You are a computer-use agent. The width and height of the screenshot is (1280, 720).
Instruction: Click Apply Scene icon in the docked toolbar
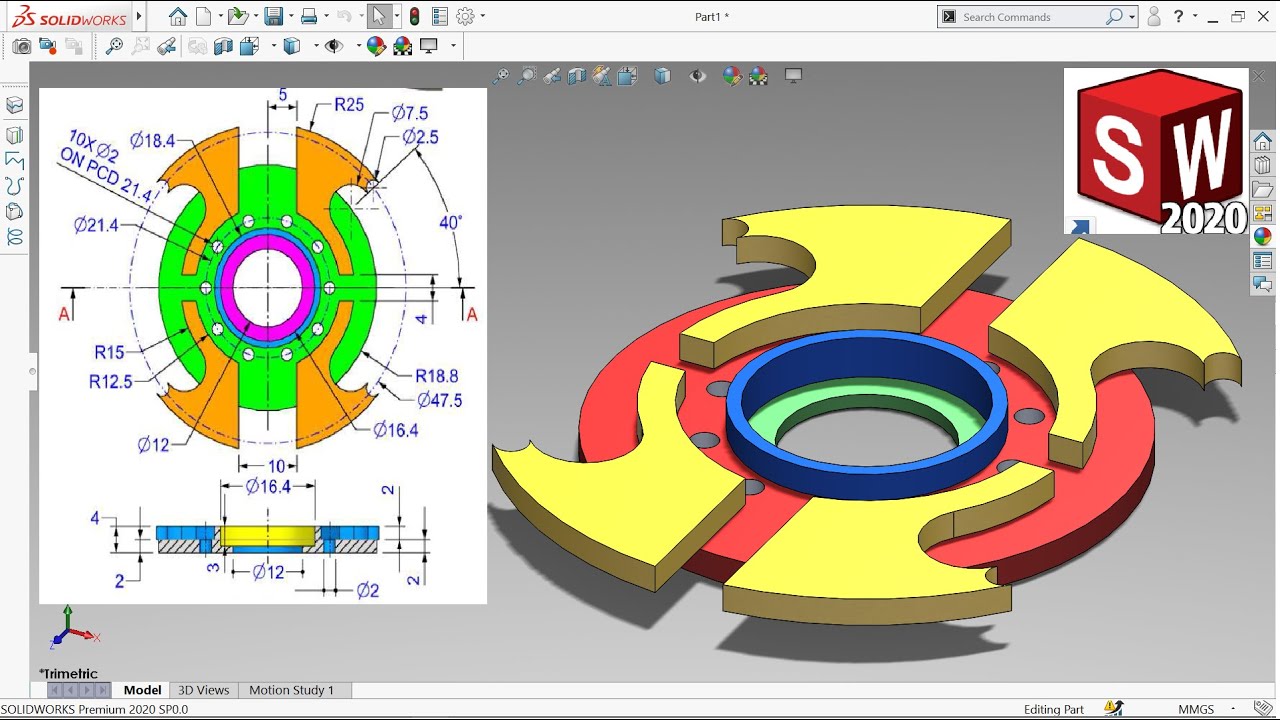click(x=402, y=45)
